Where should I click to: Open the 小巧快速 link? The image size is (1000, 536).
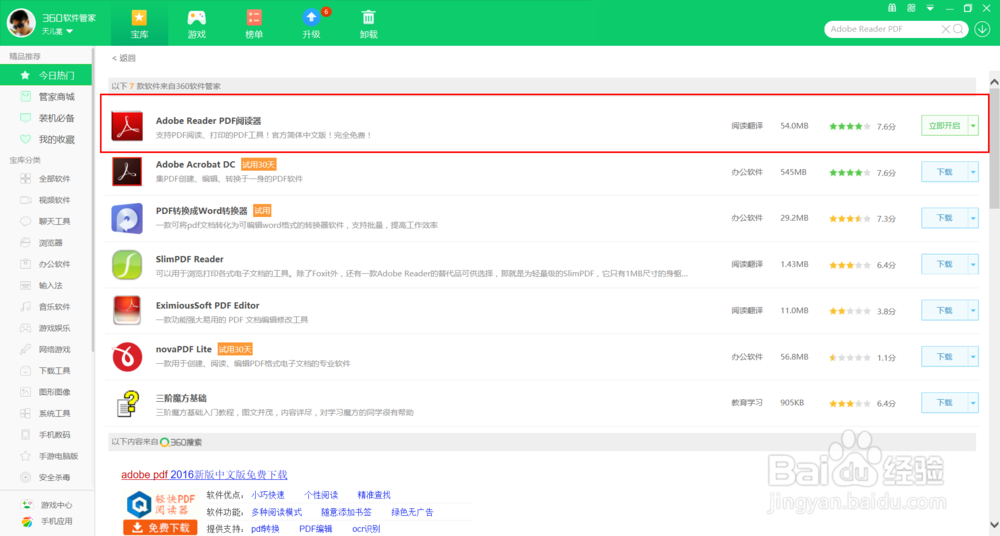[268, 495]
